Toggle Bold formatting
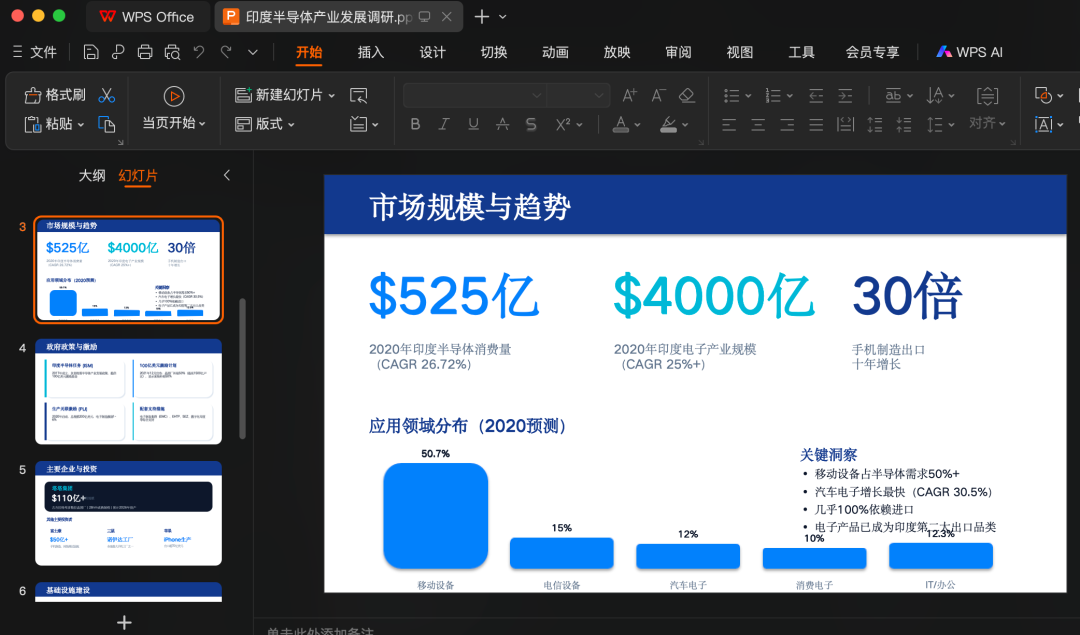This screenshot has height=635, width=1080. (x=415, y=125)
